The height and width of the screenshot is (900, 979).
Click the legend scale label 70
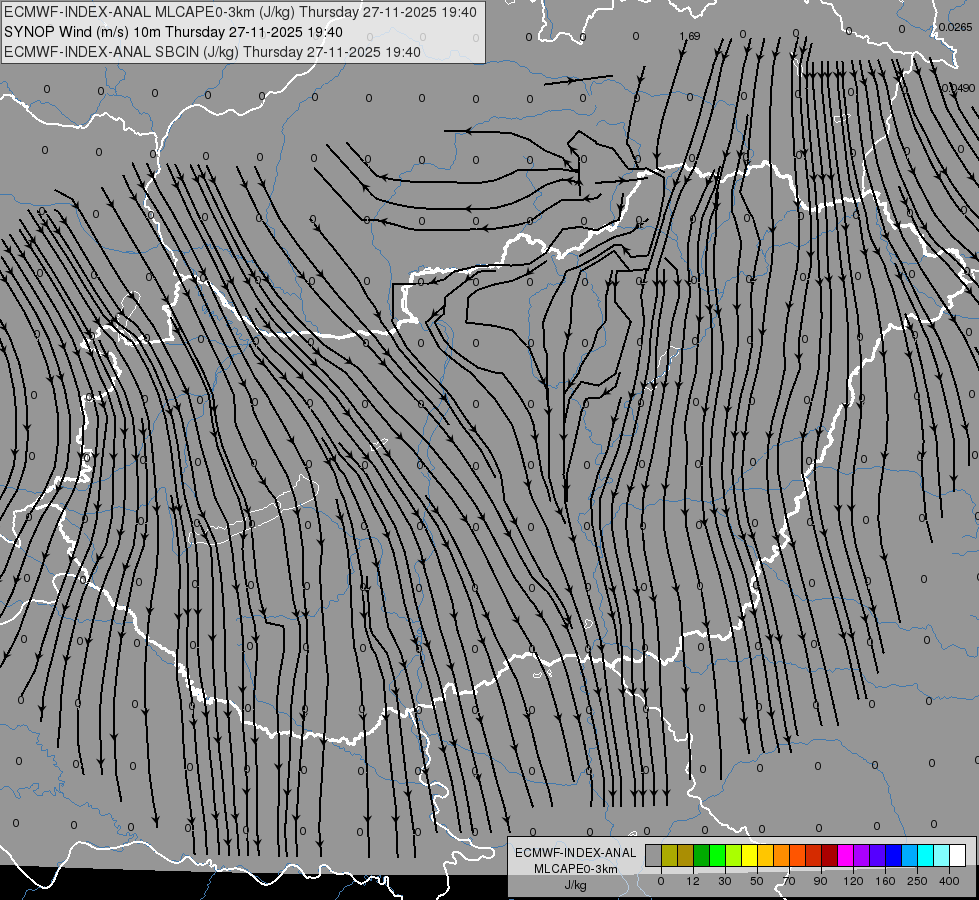tap(789, 881)
